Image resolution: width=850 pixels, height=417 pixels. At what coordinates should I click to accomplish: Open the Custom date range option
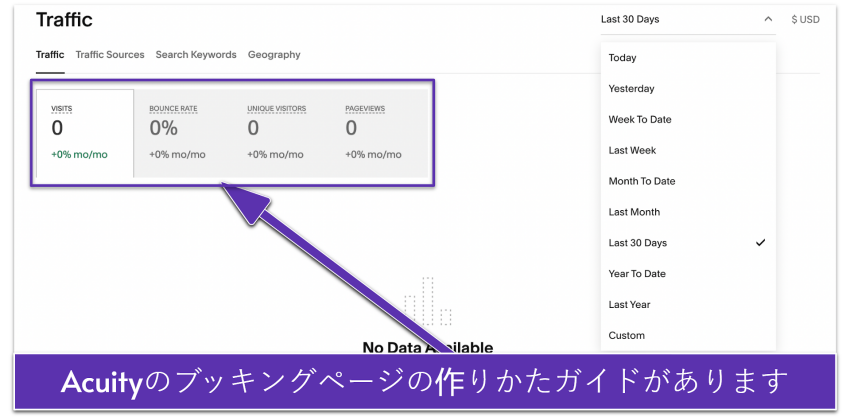pos(688,336)
